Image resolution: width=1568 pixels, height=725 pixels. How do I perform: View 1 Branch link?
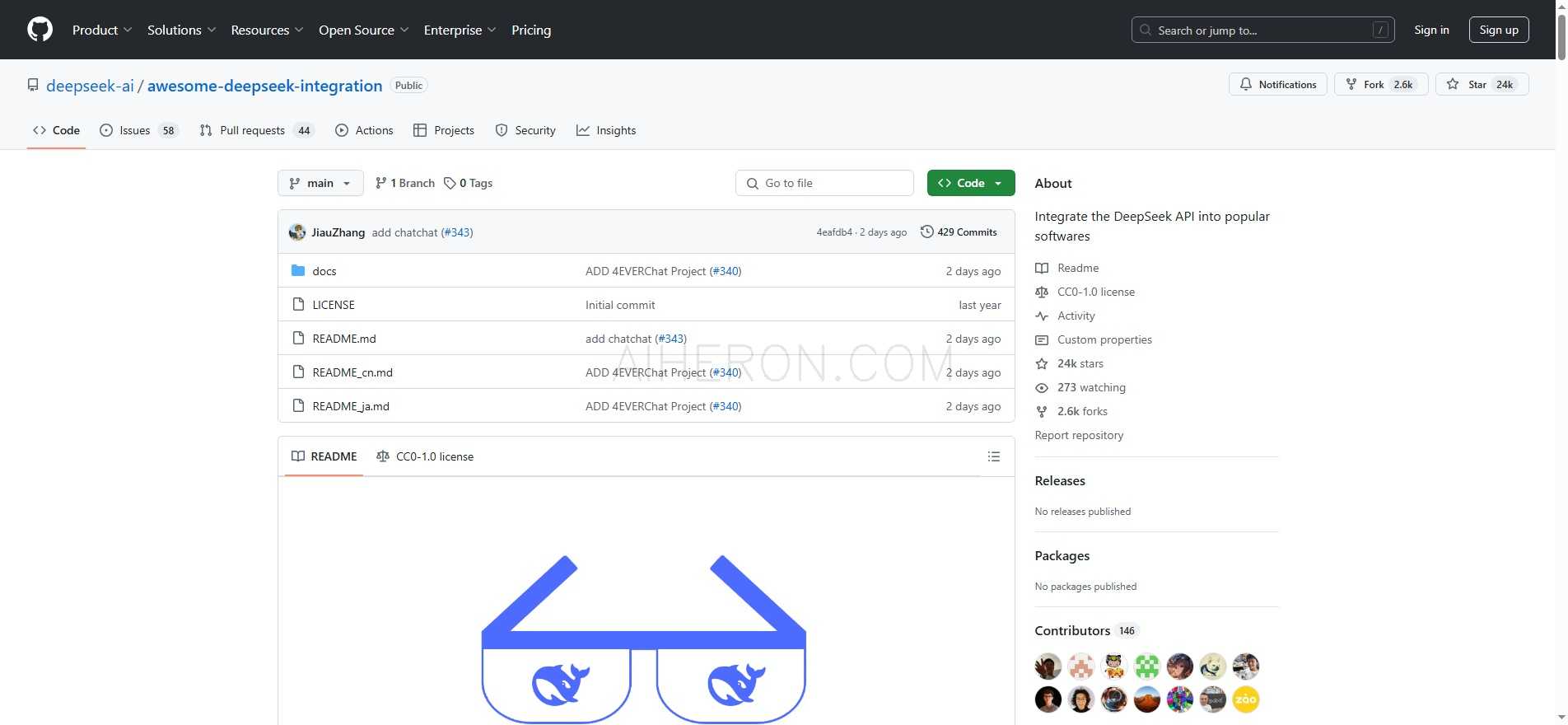pyautogui.click(x=404, y=183)
